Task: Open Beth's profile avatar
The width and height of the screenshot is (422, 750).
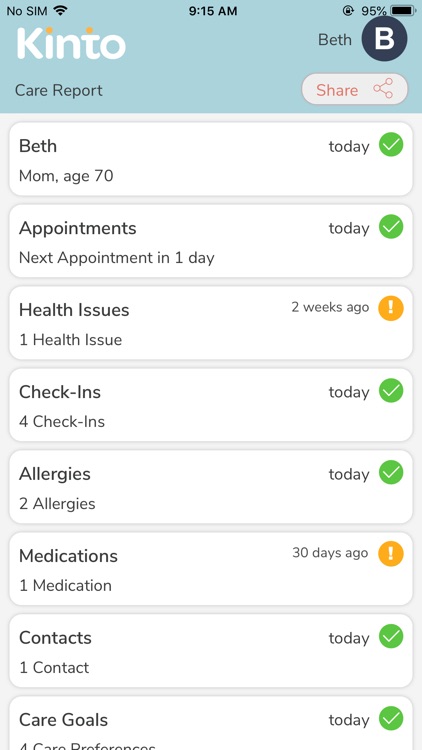Action: [x=384, y=39]
